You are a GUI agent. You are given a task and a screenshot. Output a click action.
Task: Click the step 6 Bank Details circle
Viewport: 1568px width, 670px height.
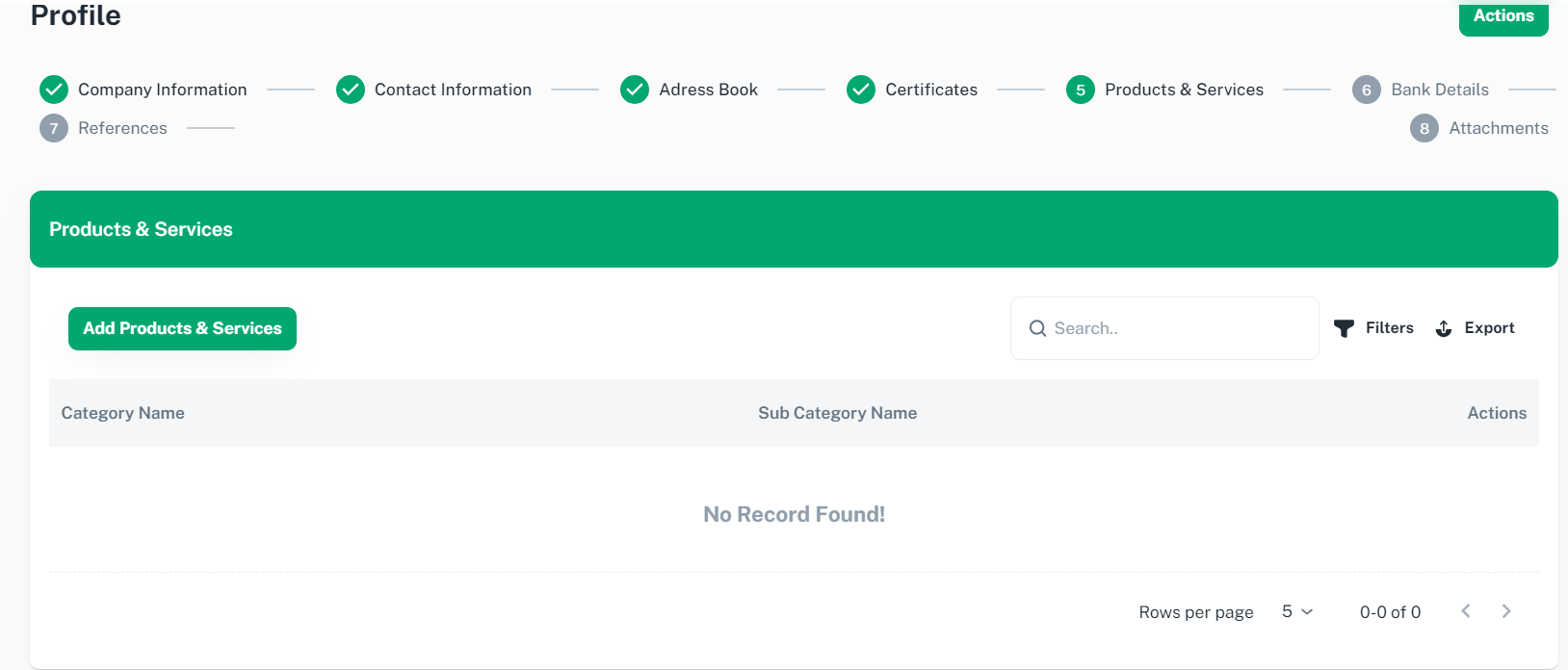coord(1367,90)
